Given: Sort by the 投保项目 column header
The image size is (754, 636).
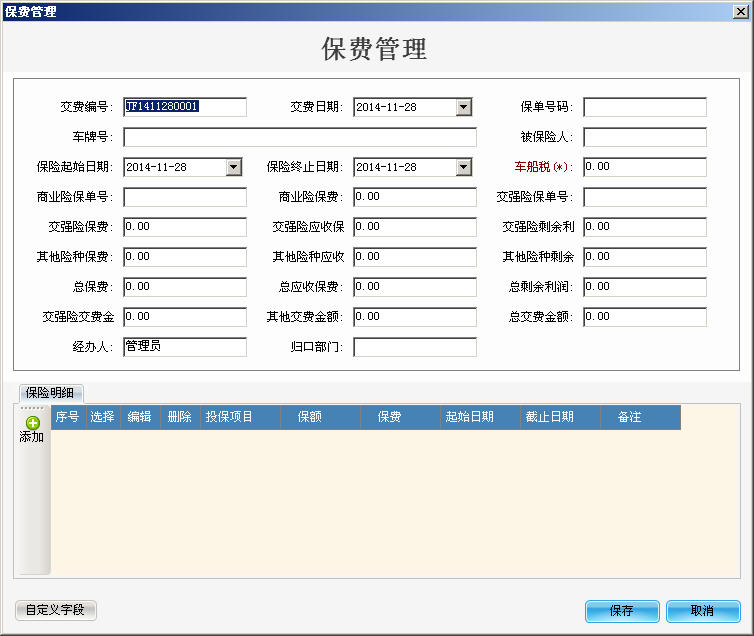Looking at the screenshot, I should pos(240,417).
